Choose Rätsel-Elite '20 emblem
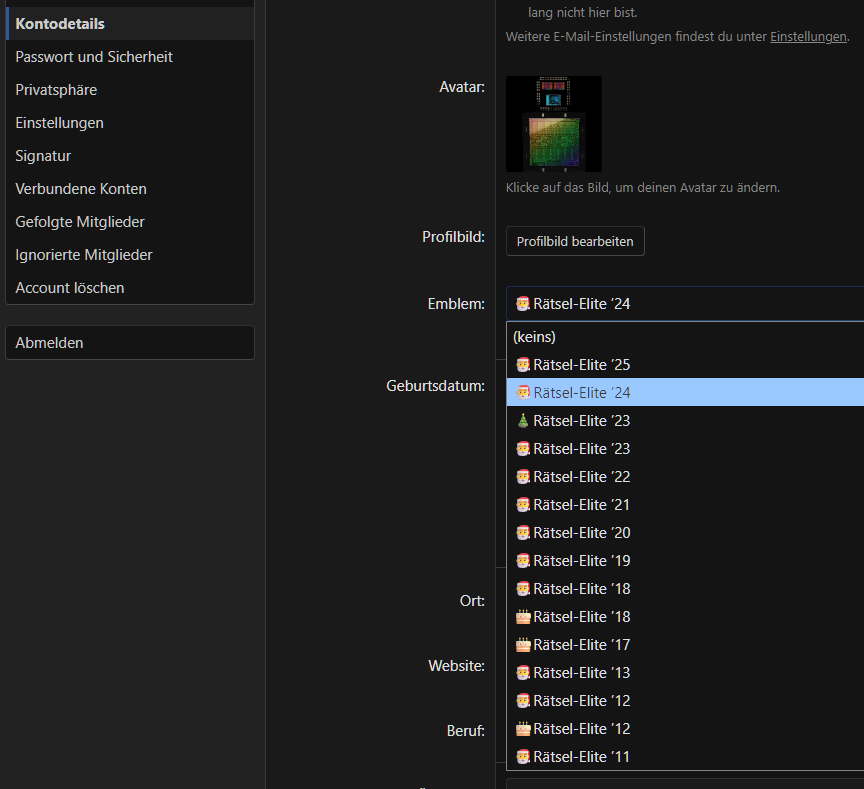Viewport: 864px width, 789px height. coord(685,533)
